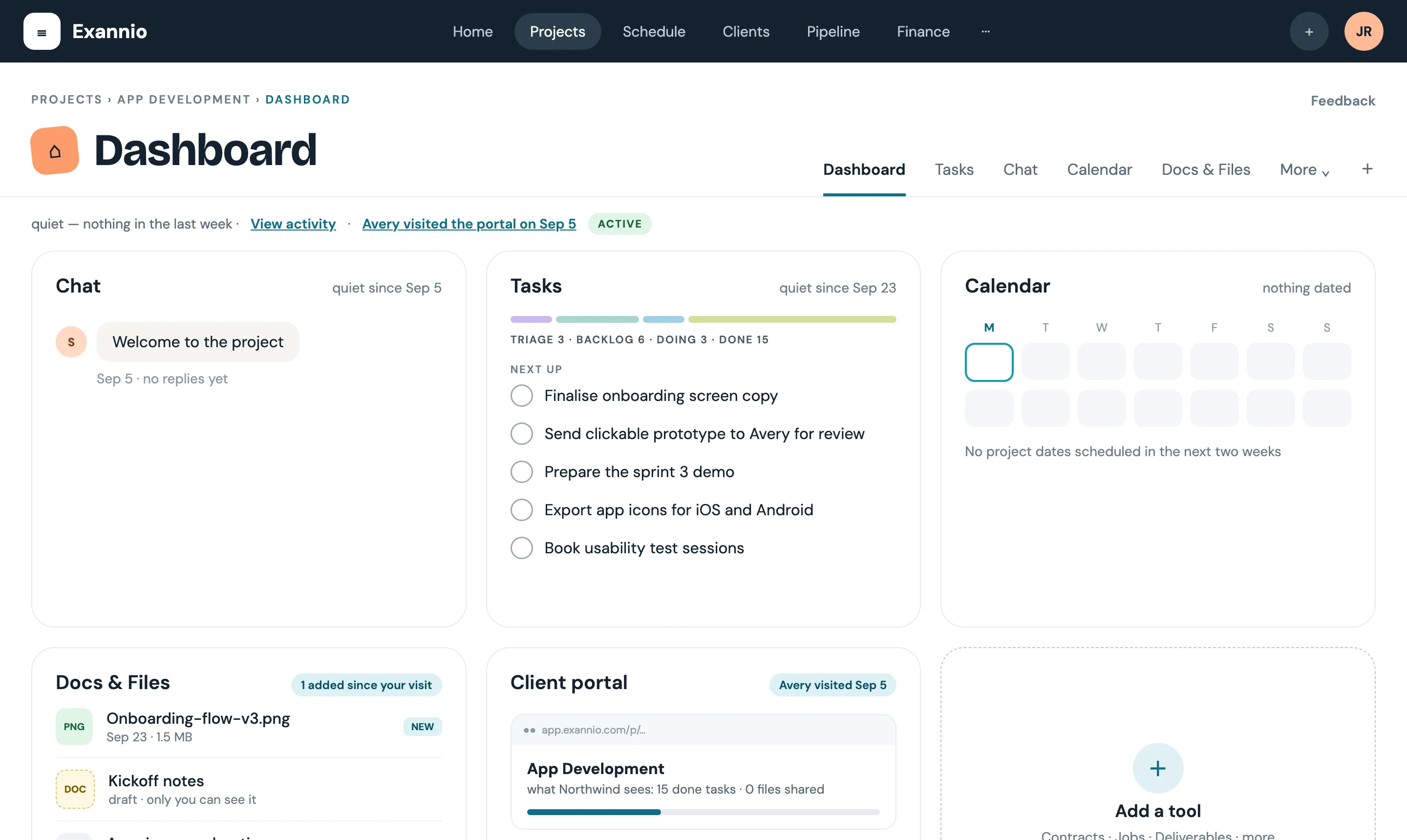Open Pipeline from the top navigation

(833, 32)
